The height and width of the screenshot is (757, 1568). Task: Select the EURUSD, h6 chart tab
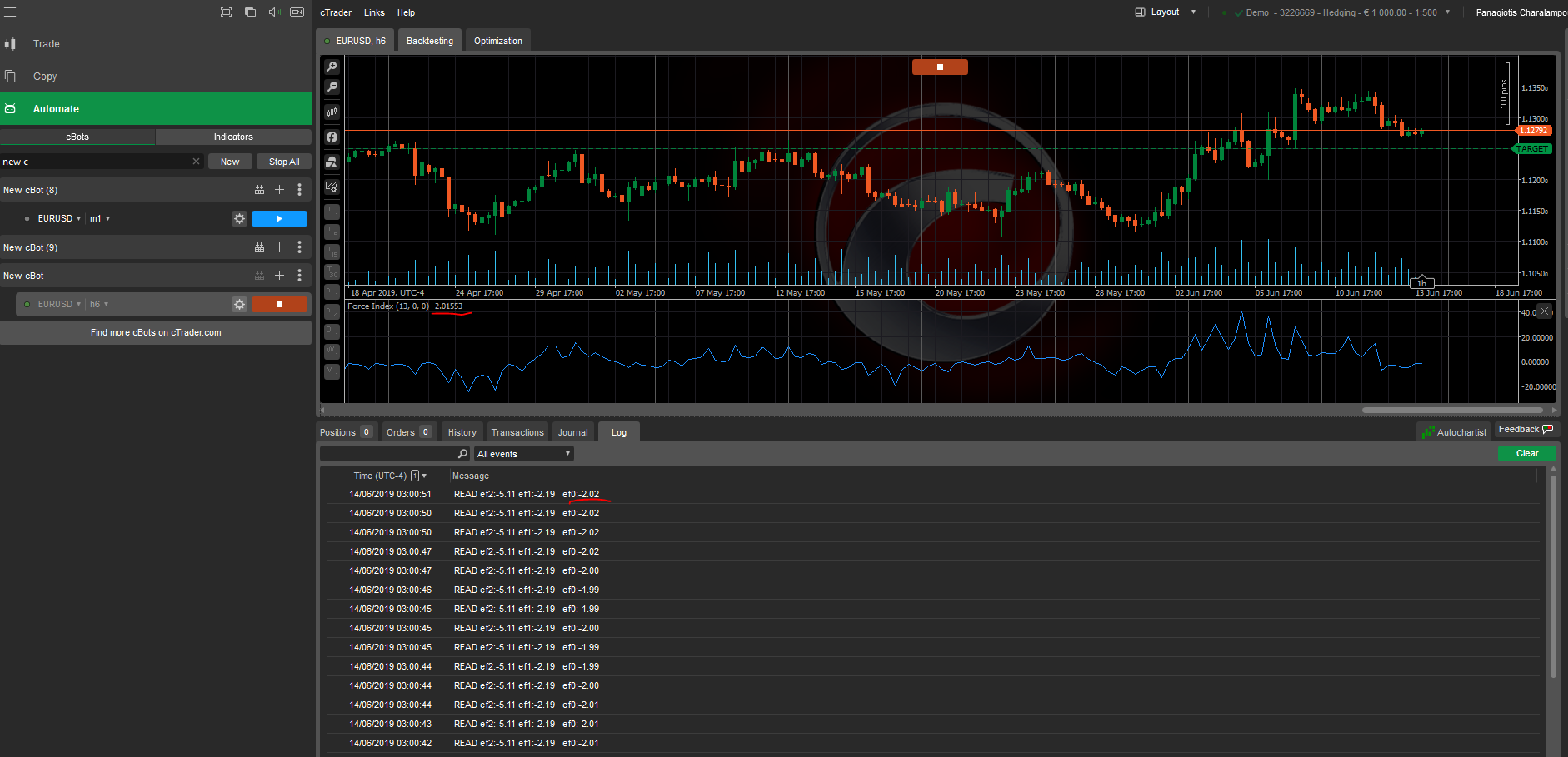tap(355, 41)
